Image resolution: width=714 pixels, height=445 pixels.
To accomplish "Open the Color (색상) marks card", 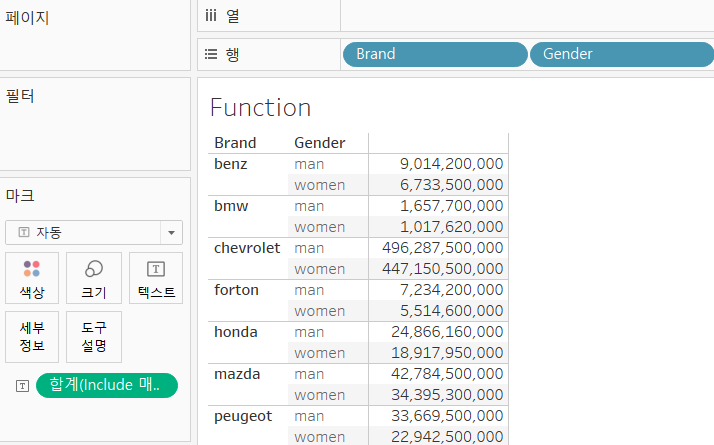I will tap(32, 278).
